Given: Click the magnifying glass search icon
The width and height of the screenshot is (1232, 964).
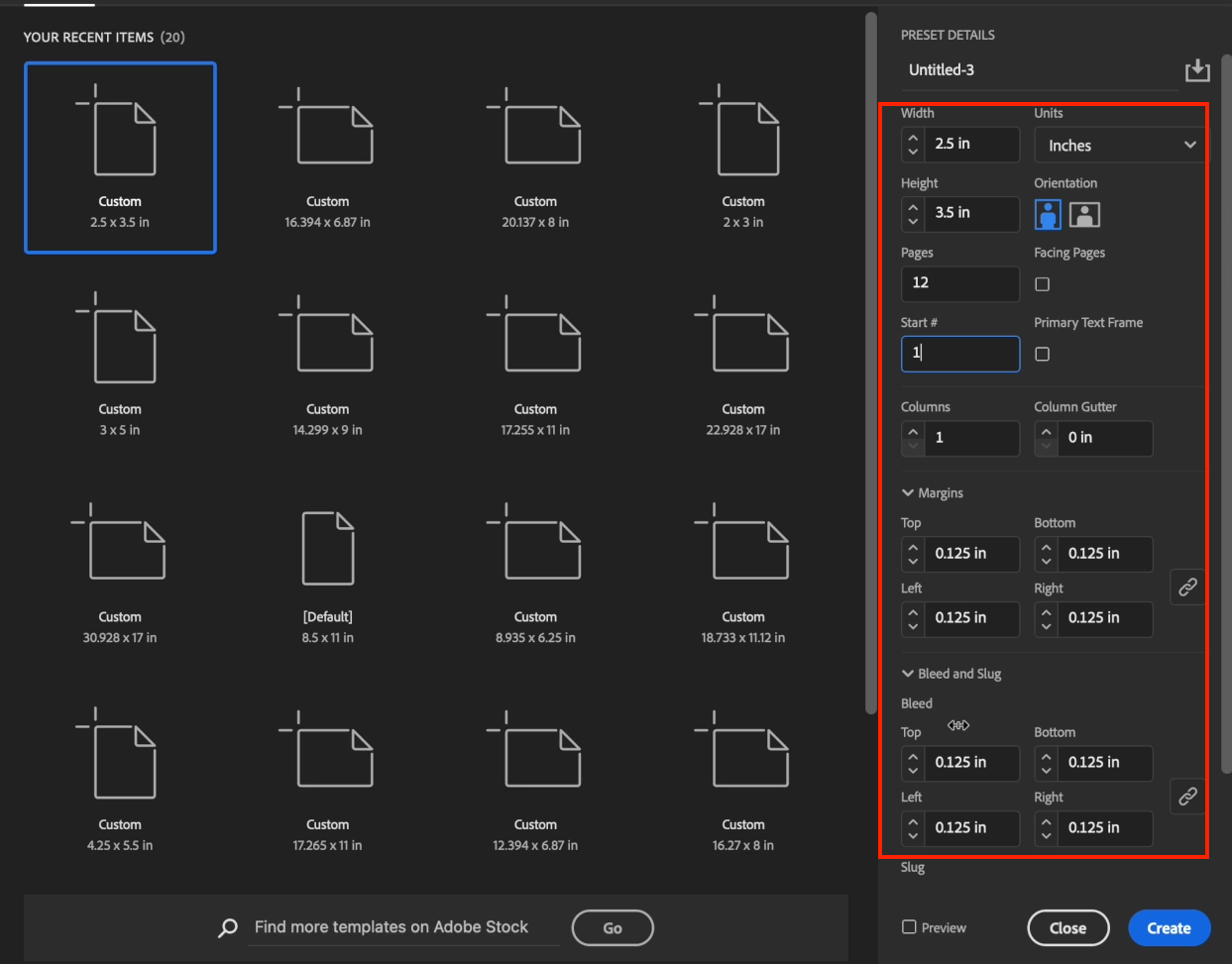Looking at the screenshot, I should 227,927.
